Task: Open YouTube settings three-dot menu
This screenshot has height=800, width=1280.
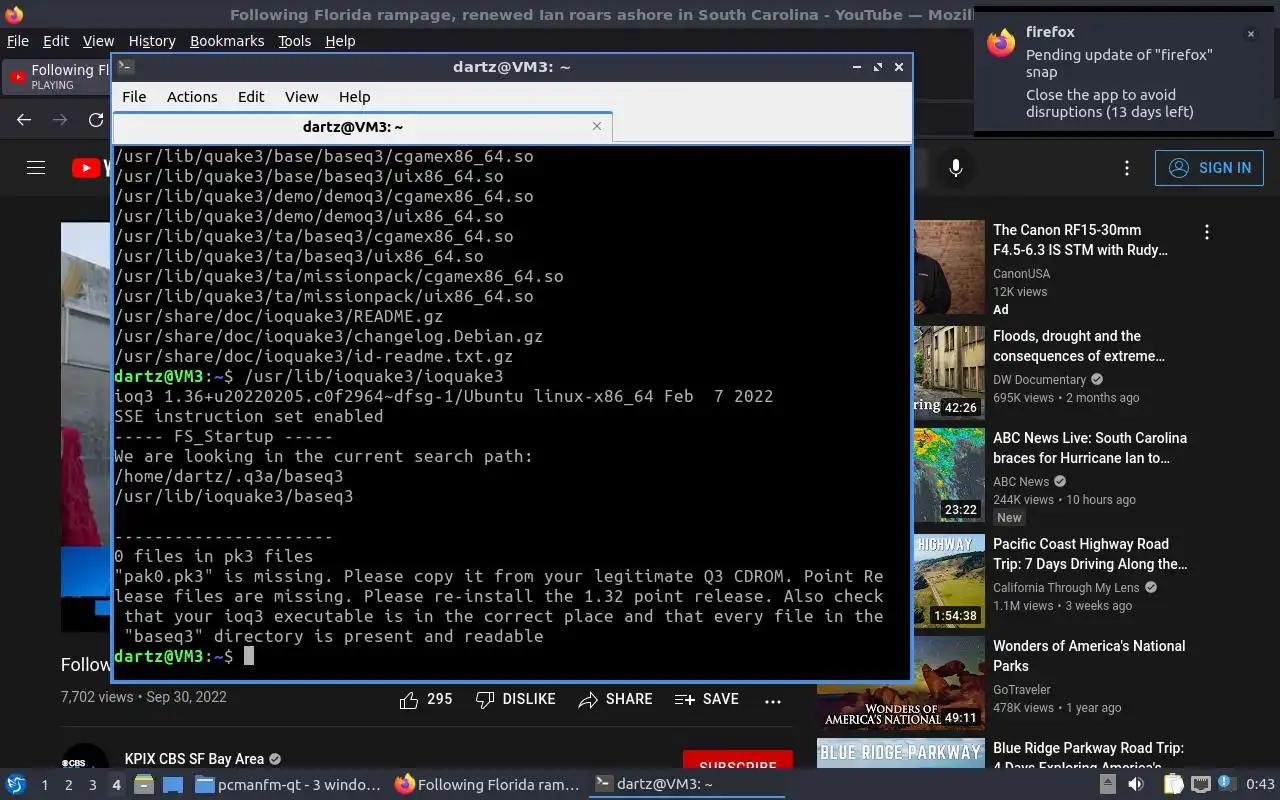Action: point(1127,168)
